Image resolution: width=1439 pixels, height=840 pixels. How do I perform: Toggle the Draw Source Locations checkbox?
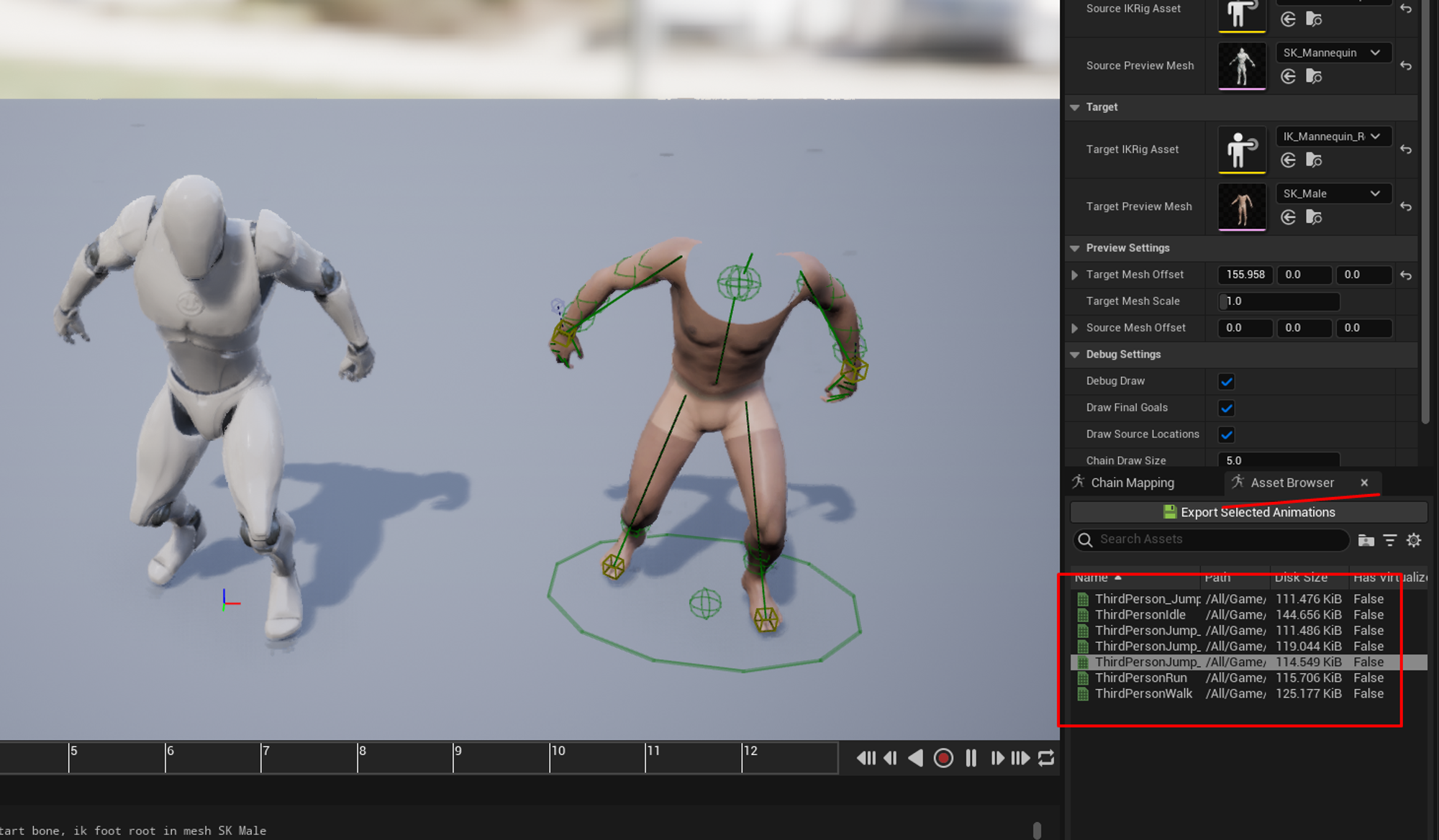1227,434
